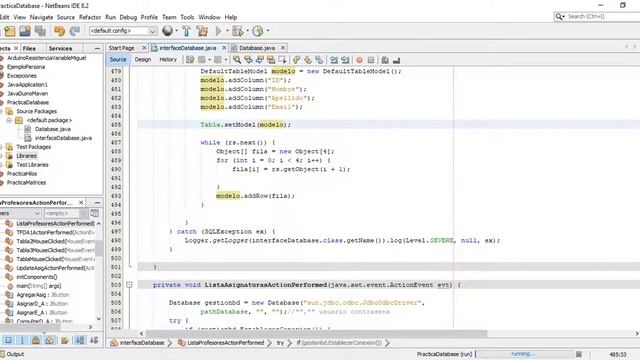The image size is (640, 360).
Task: Click the Stop Macro Recording icon
Action: tap(371, 60)
